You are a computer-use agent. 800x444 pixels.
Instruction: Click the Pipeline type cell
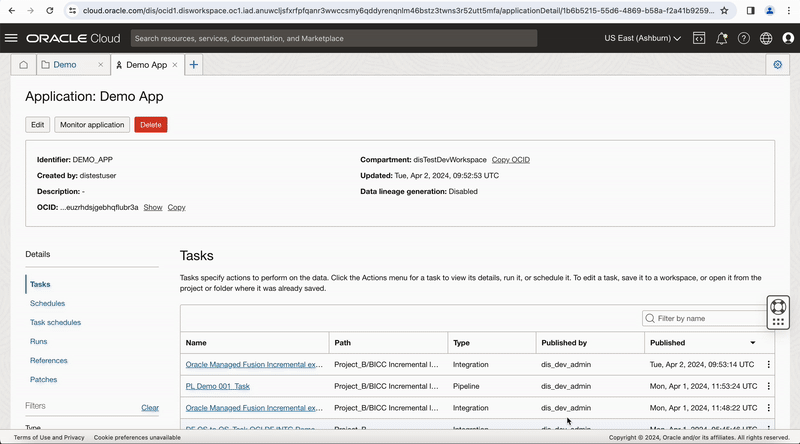pyautogui.click(x=466, y=386)
